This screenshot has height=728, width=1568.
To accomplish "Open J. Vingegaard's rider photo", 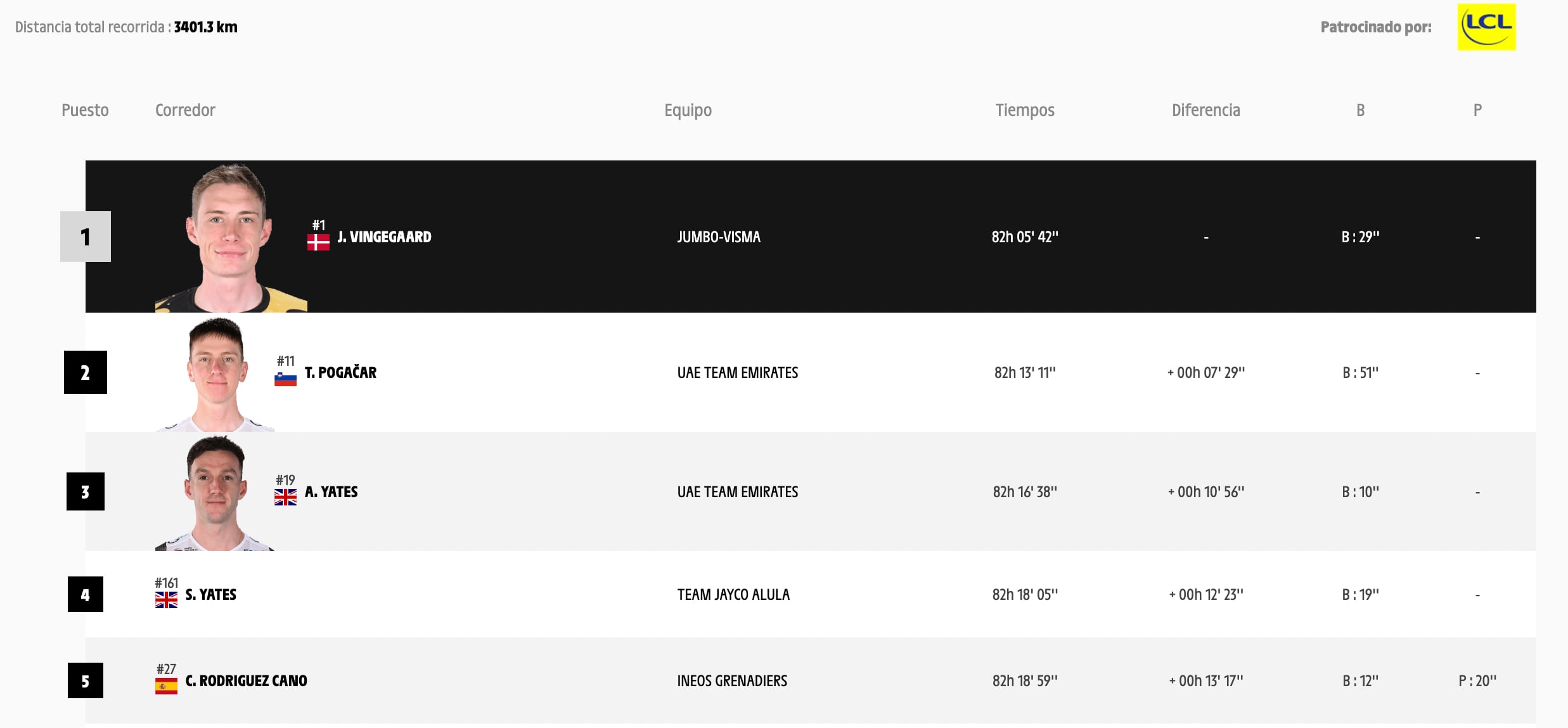I will (231, 238).
